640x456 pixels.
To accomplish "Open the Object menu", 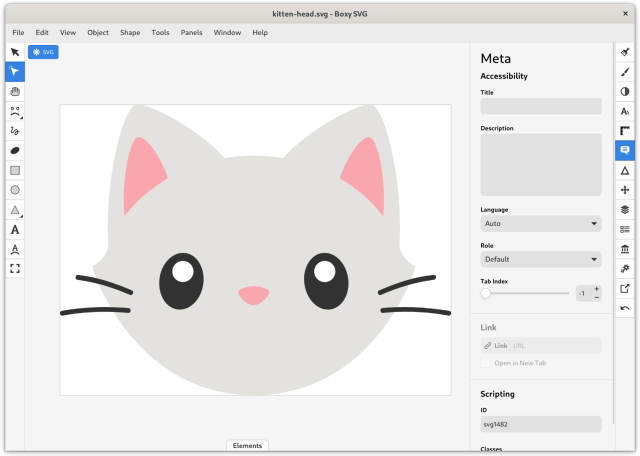I will point(98,32).
